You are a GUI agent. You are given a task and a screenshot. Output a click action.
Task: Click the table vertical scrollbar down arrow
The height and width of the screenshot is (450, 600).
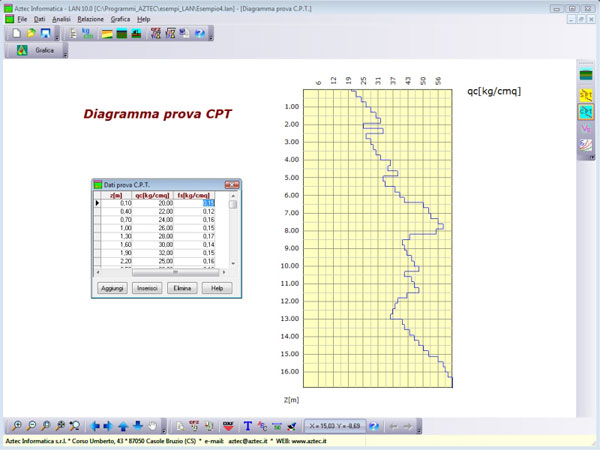tap(233, 263)
